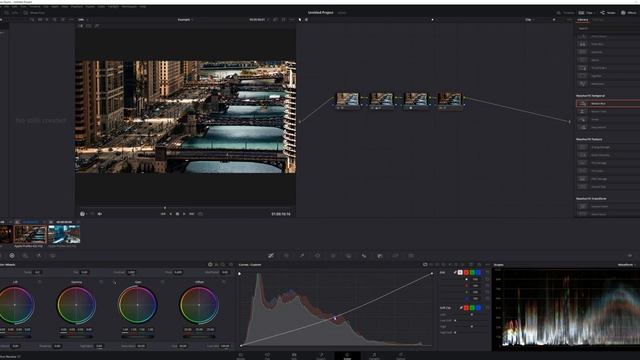
Task: Toggle the luminance (Y) curve channel
Action: (460, 272)
